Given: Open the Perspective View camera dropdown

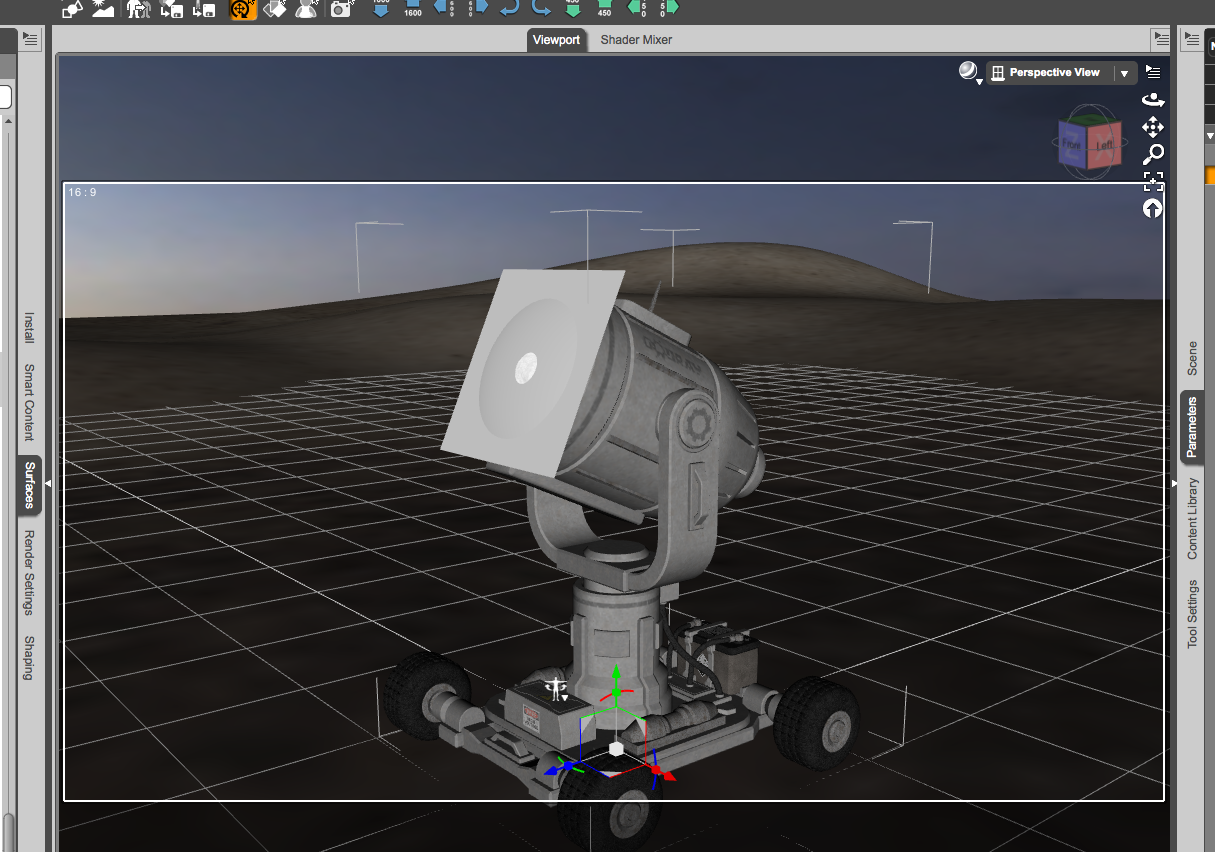Looking at the screenshot, I should [1062, 73].
